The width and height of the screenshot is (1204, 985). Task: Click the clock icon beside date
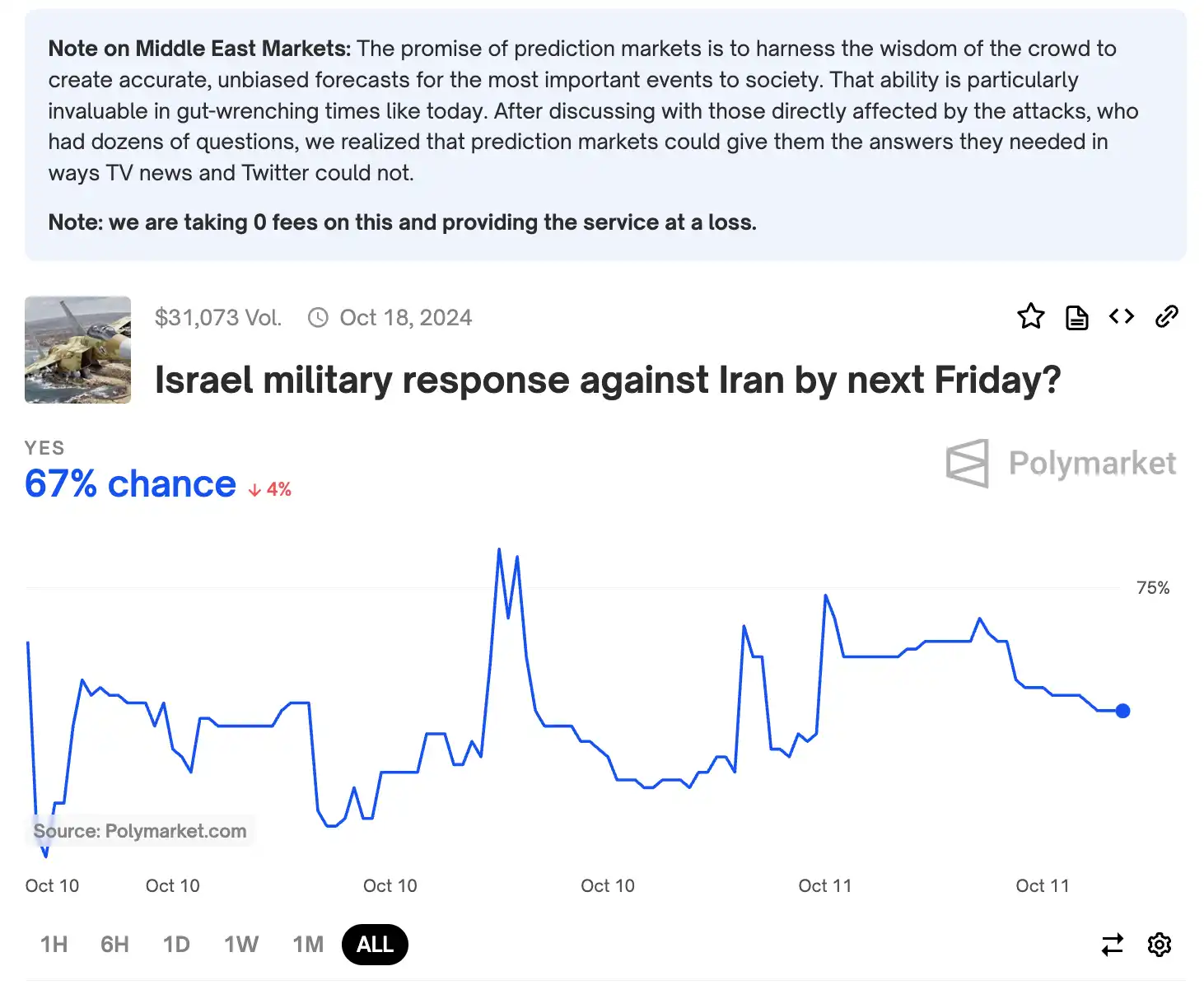point(318,318)
